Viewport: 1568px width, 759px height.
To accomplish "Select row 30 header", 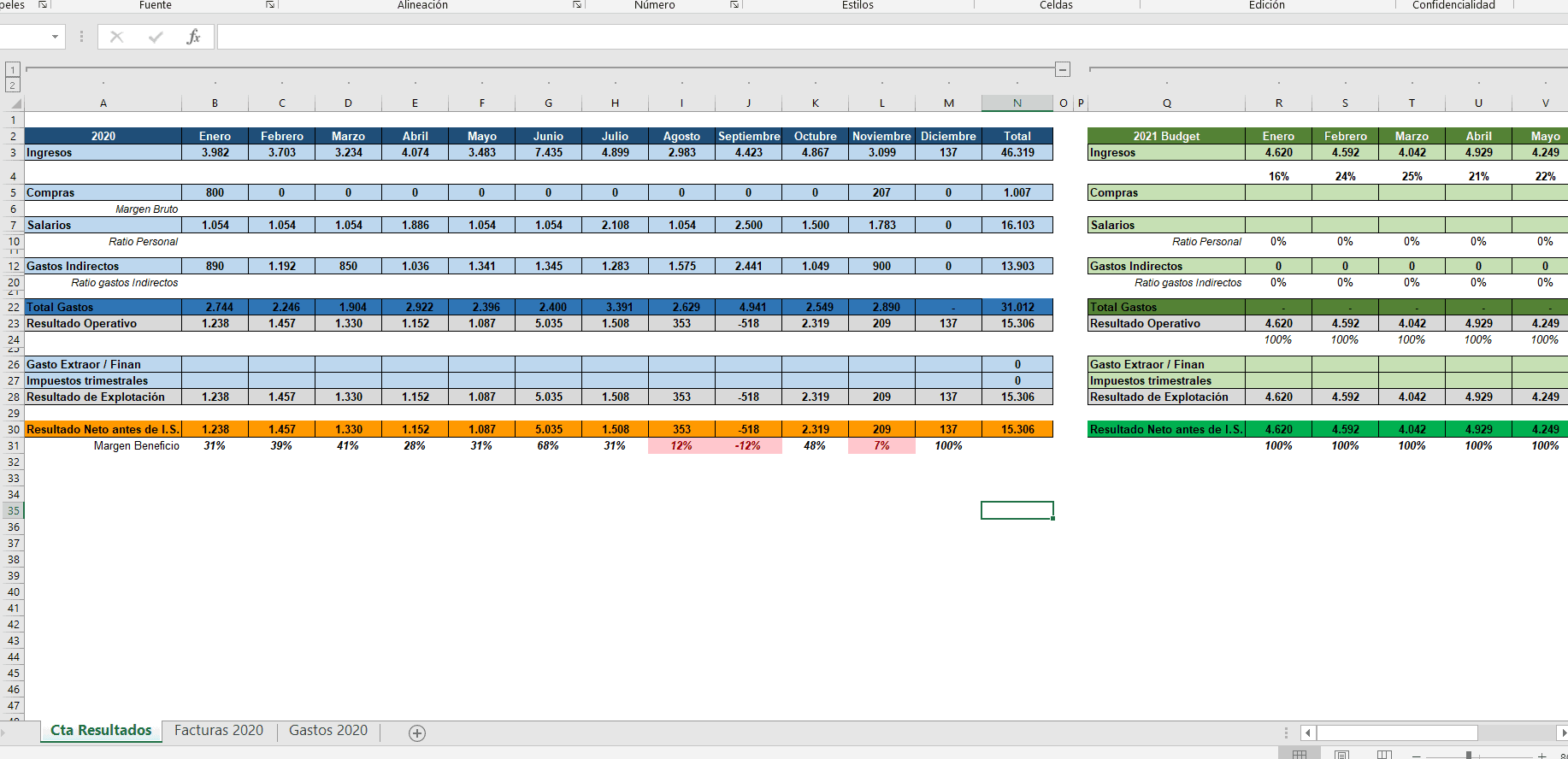I will (13, 429).
